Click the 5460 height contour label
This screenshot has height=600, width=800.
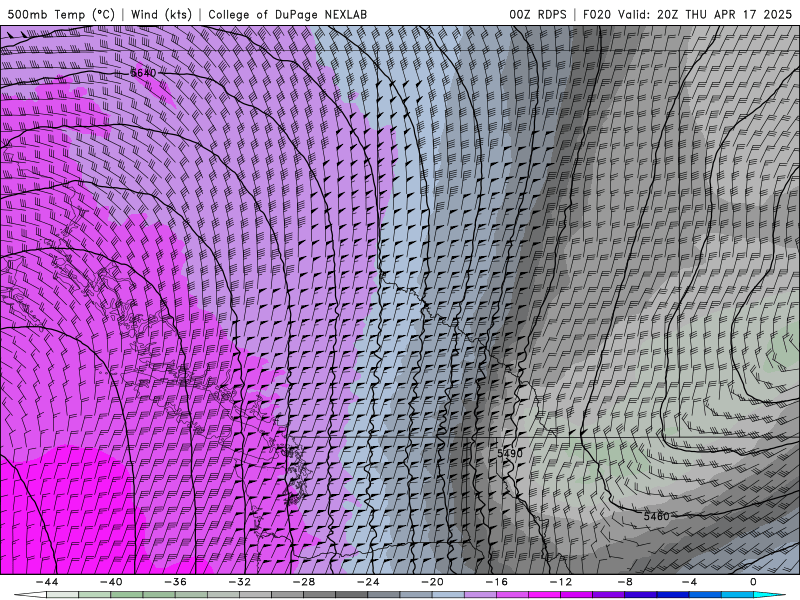(x=656, y=516)
